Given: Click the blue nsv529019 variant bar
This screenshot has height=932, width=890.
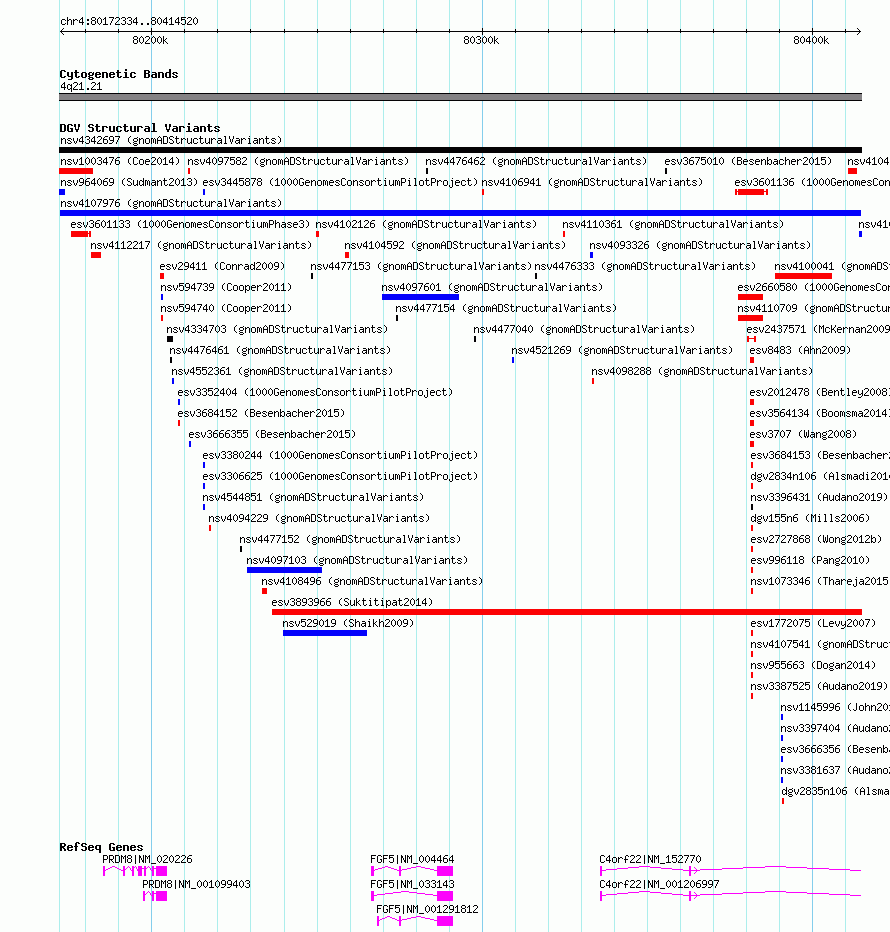Looking at the screenshot, I should [x=325, y=633].
